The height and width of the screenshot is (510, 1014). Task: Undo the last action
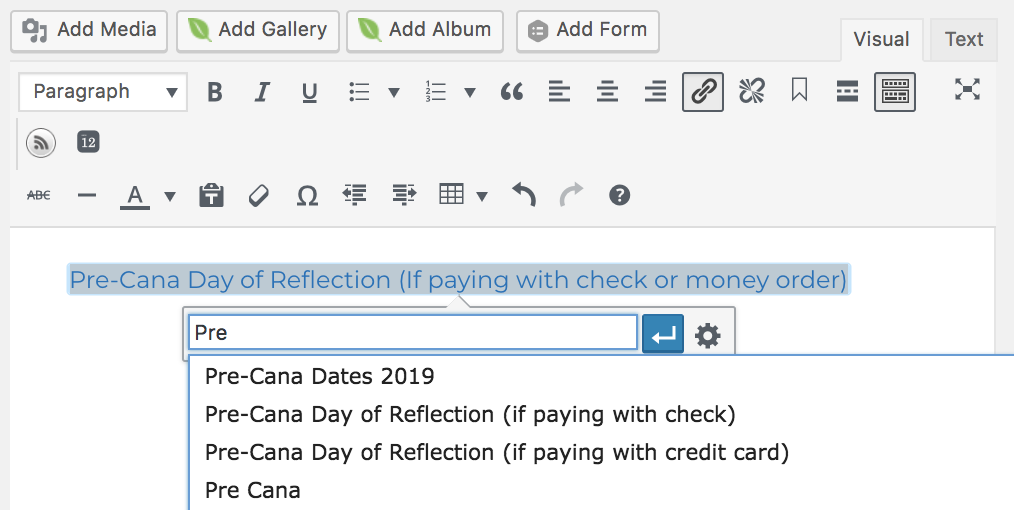pyautogui.click(x=524, y=195)
